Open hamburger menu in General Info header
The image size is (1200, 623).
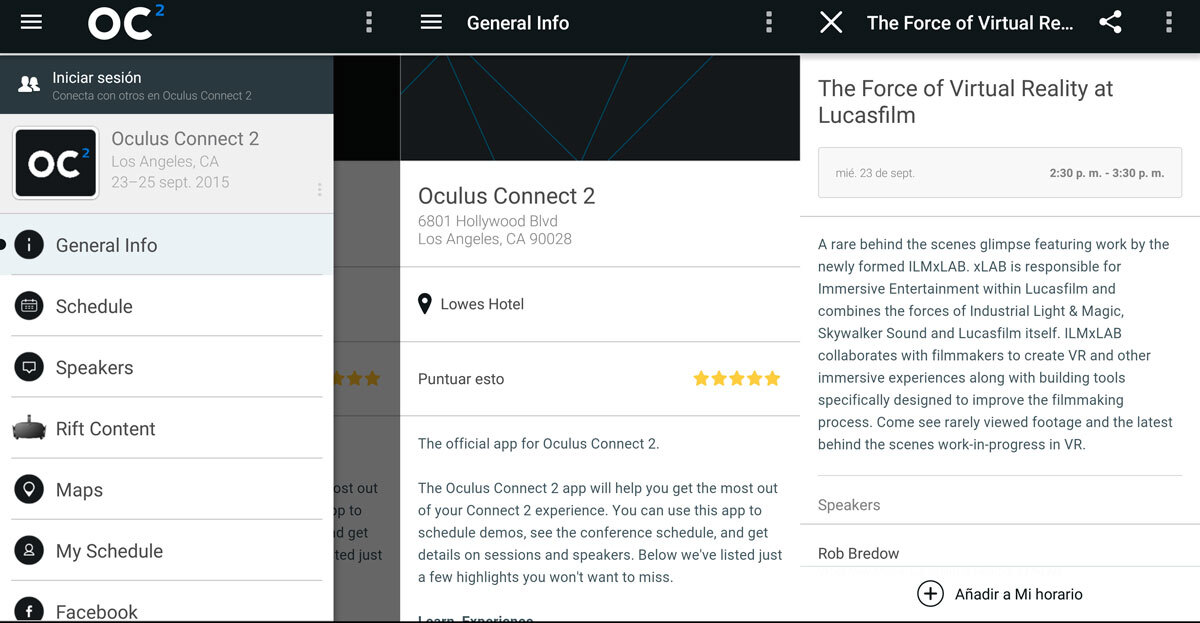click(431, 23)
